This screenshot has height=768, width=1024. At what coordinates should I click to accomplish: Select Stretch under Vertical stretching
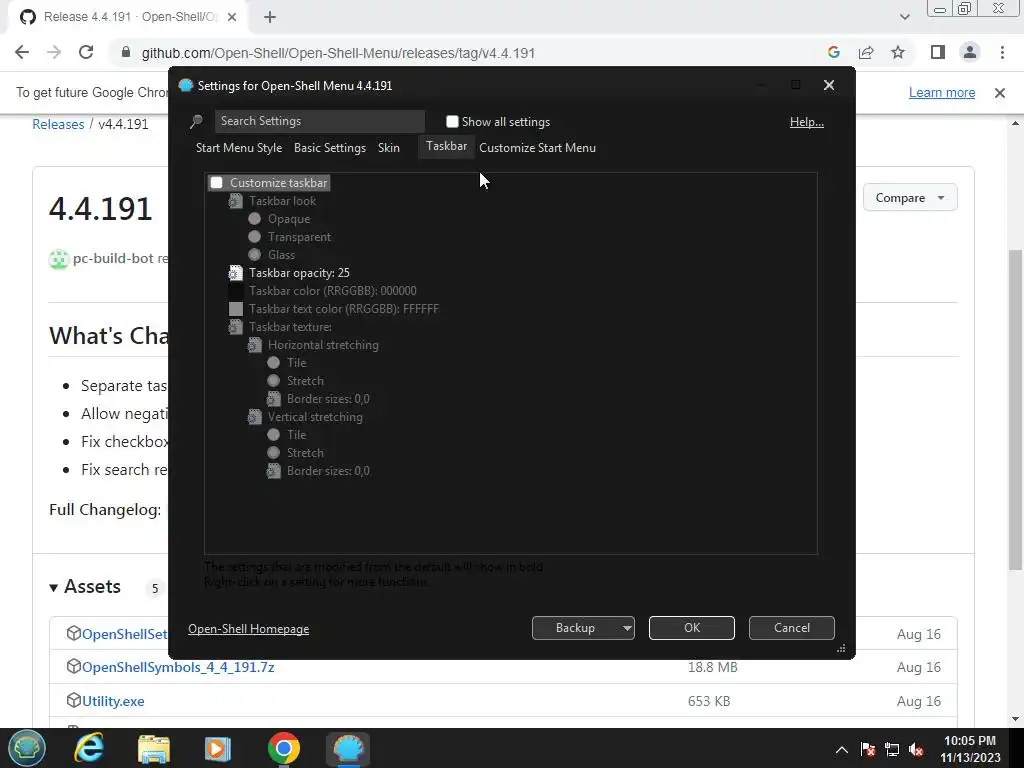pos(274,453)
